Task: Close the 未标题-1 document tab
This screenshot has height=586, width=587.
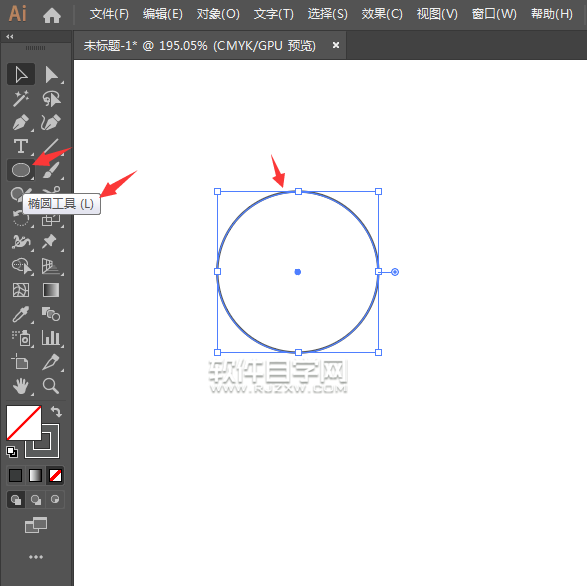Action: [x=336, y=45]
